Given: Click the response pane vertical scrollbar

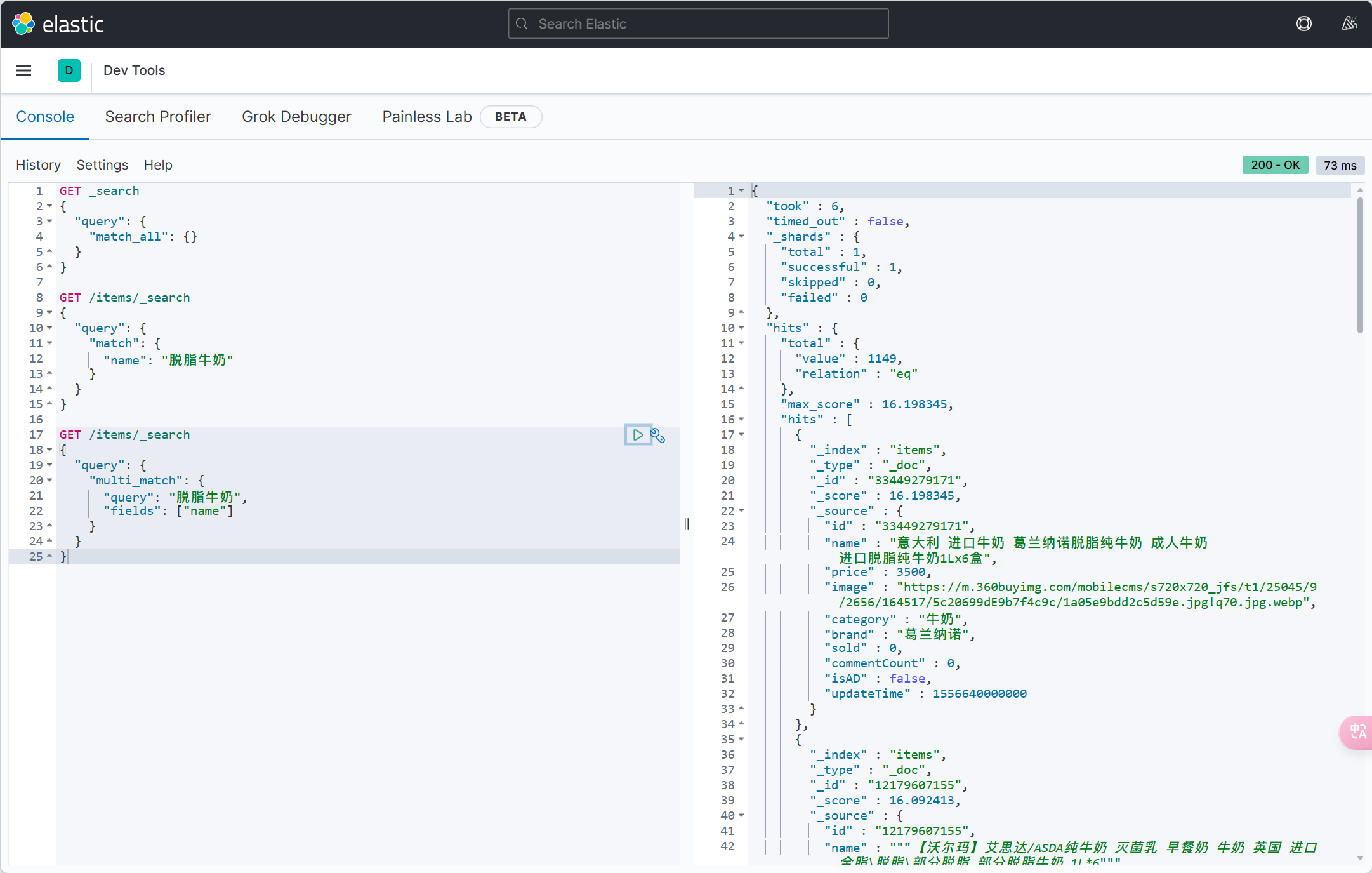Looking at the screenshot, I should click(x=1360, y=265).
